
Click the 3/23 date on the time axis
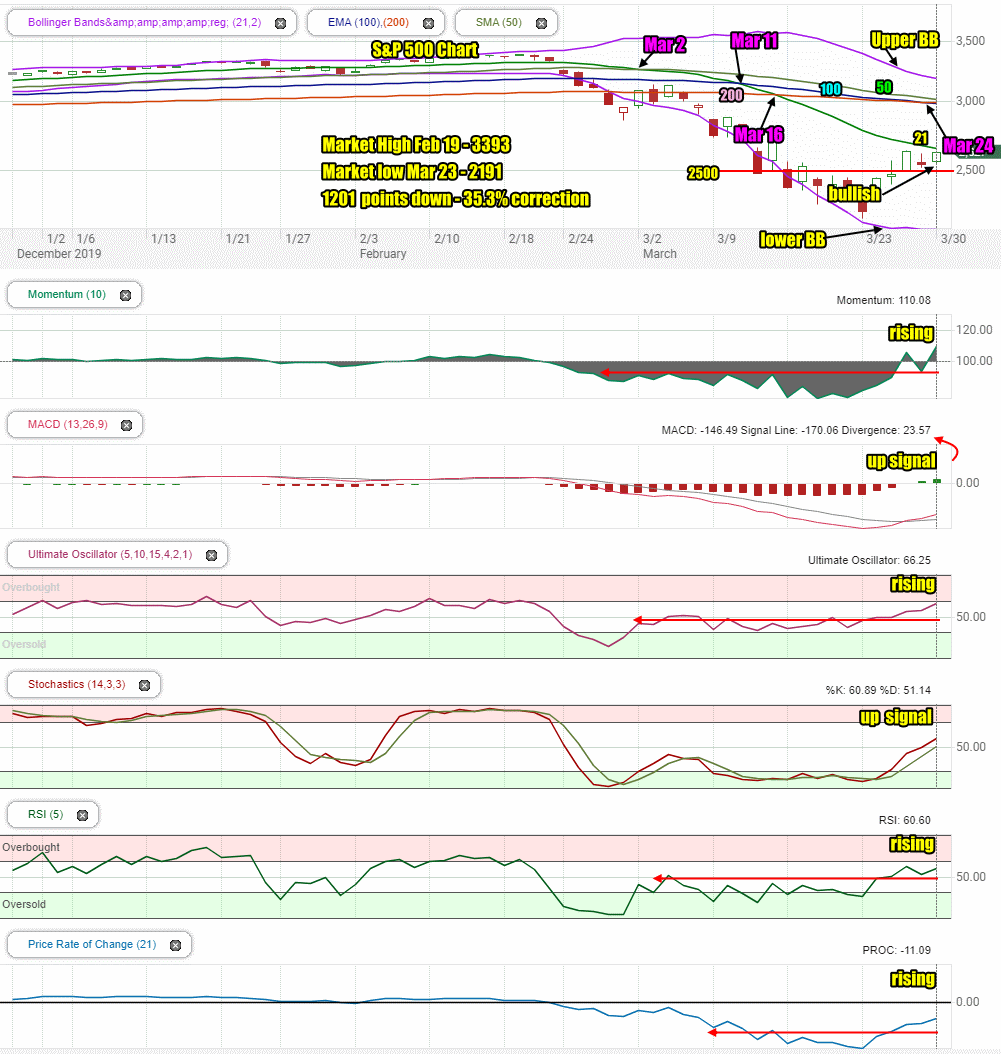(x=879, y=239)
